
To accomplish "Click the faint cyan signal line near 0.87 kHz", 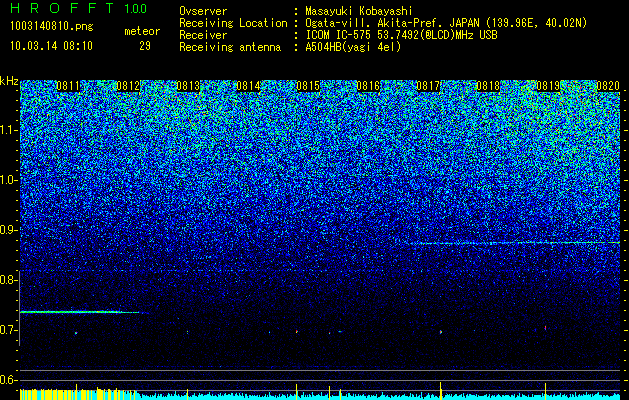I will [x=514, y=243].
